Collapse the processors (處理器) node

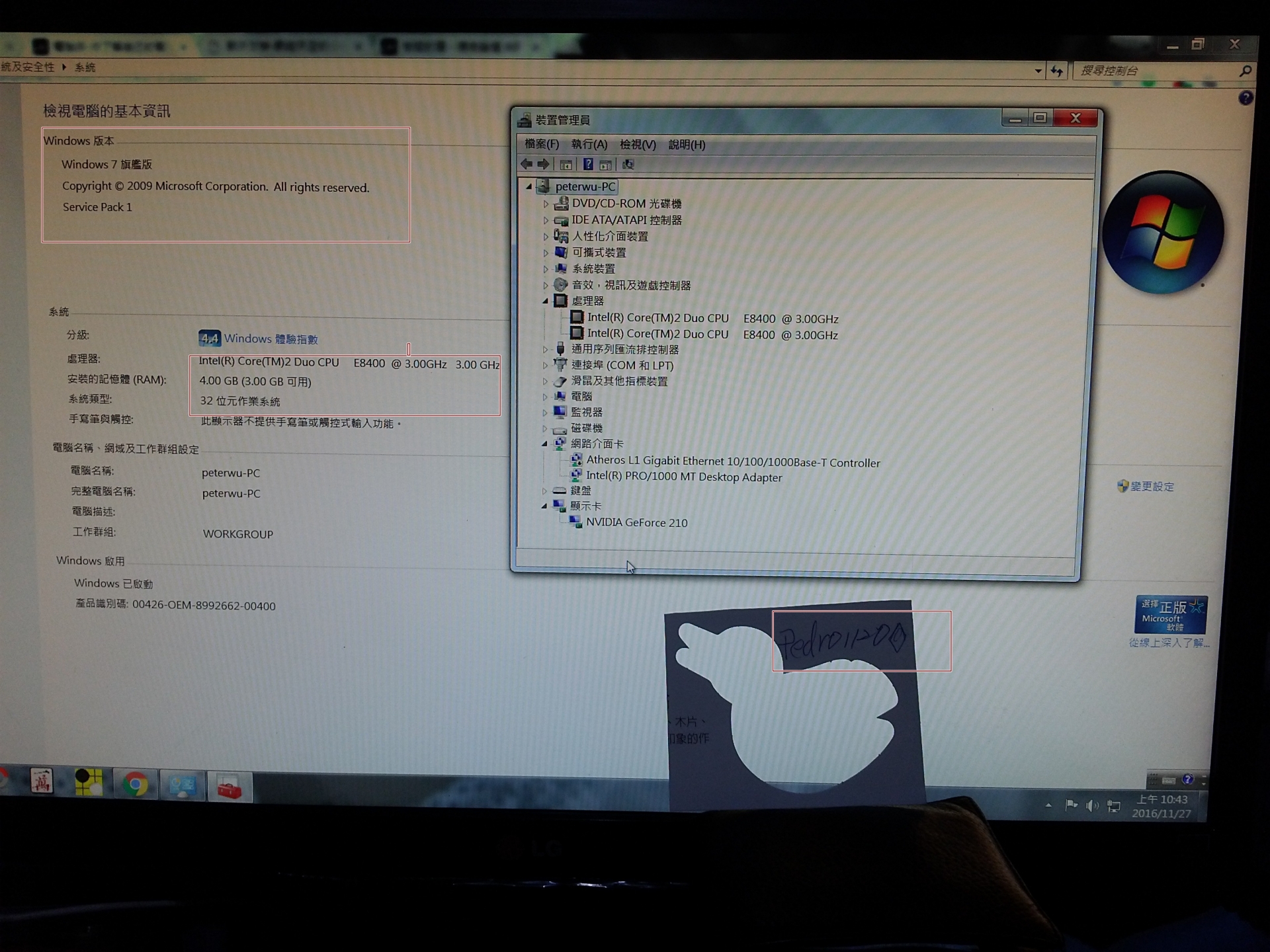point(546,301)
